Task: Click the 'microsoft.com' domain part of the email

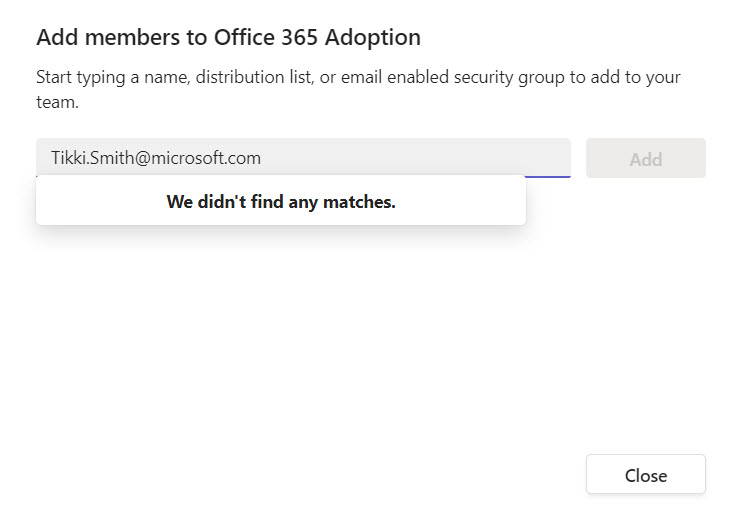Action: coord(206,158)
